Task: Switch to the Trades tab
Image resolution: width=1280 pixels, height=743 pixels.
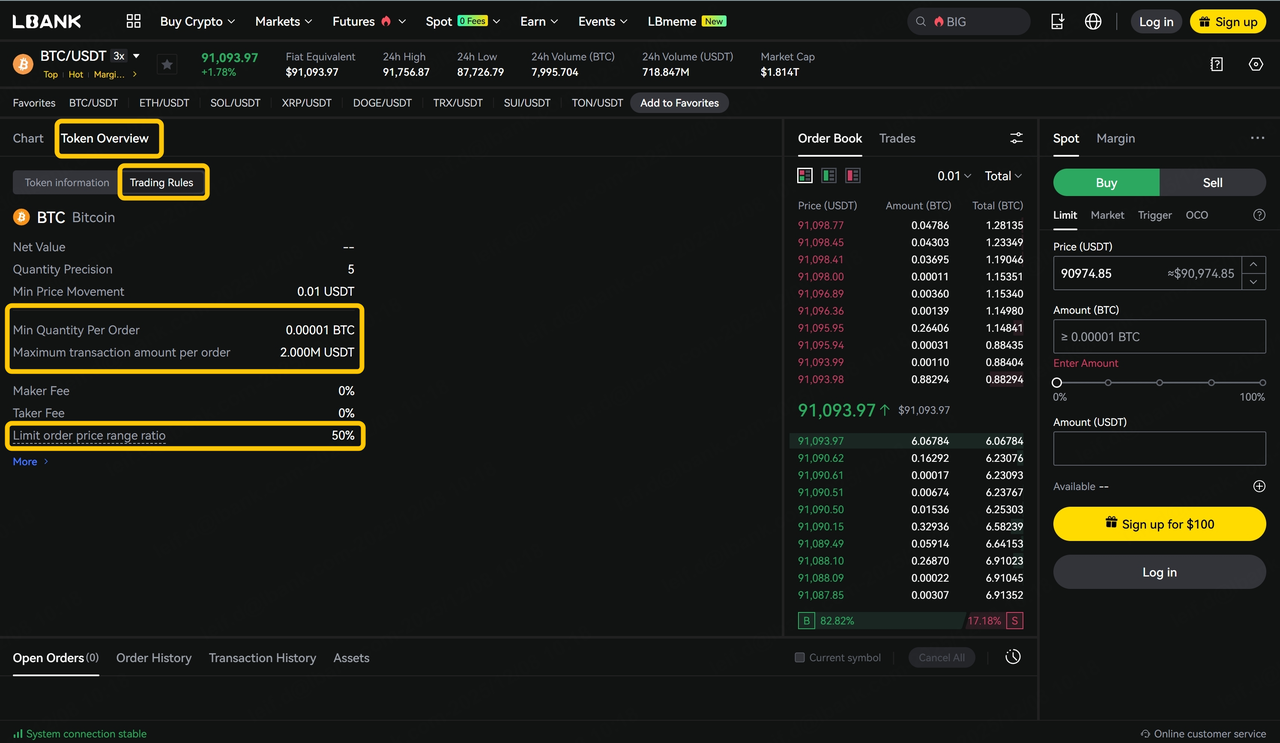Action: coord(897,138)
